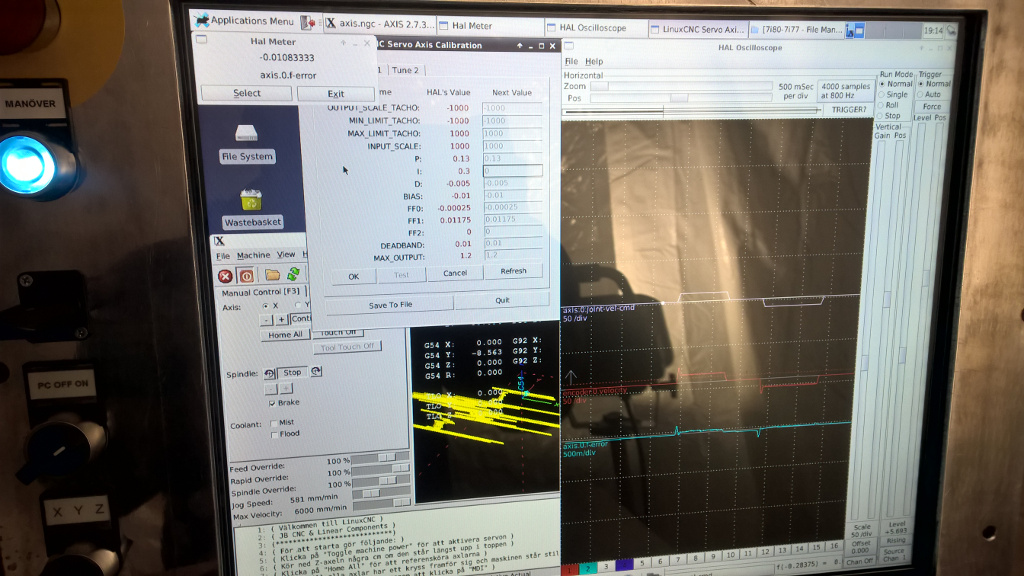
Task: Open the Wastebasket desktop icon
Action: 252,209
